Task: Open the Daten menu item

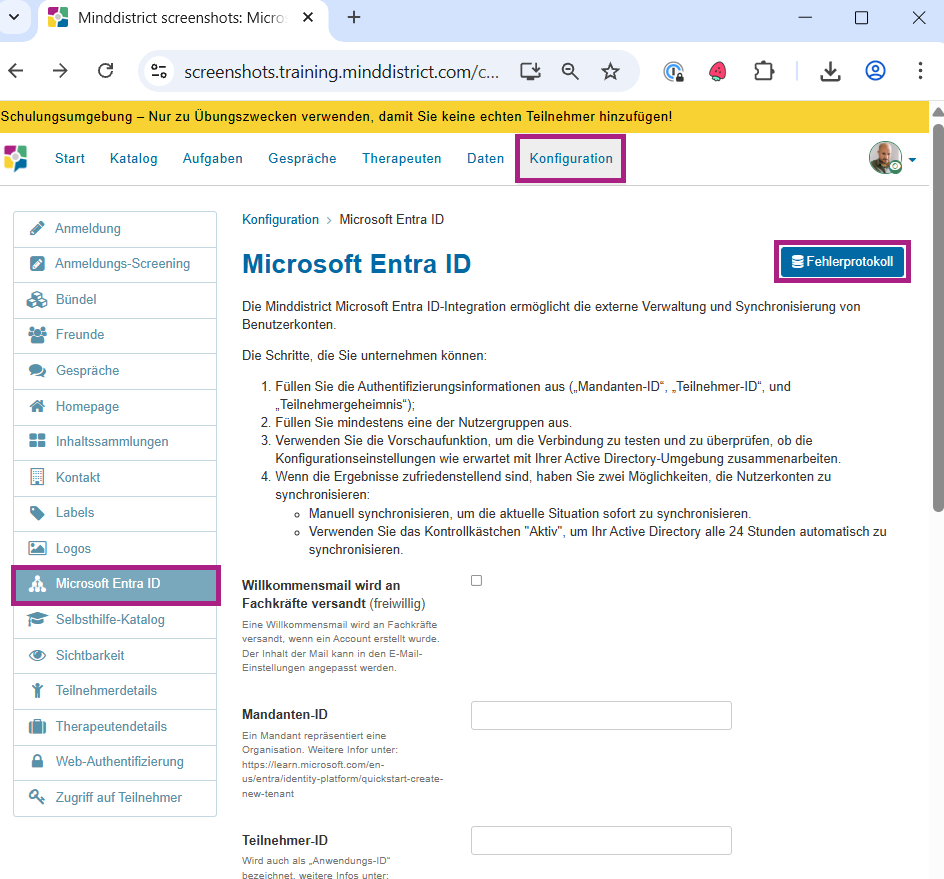Action: coord(485,158)
